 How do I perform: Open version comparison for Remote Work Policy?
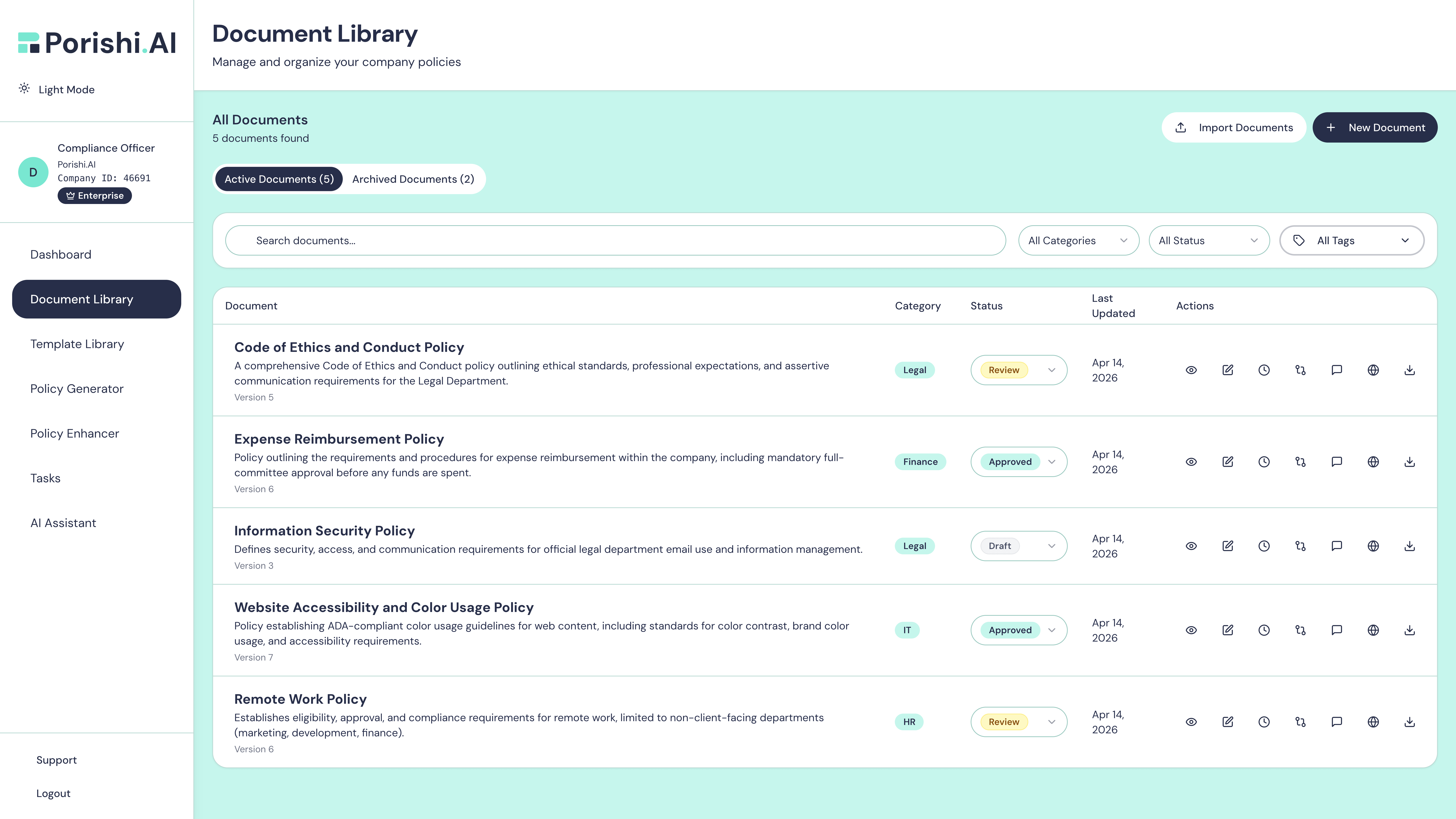1300,722
